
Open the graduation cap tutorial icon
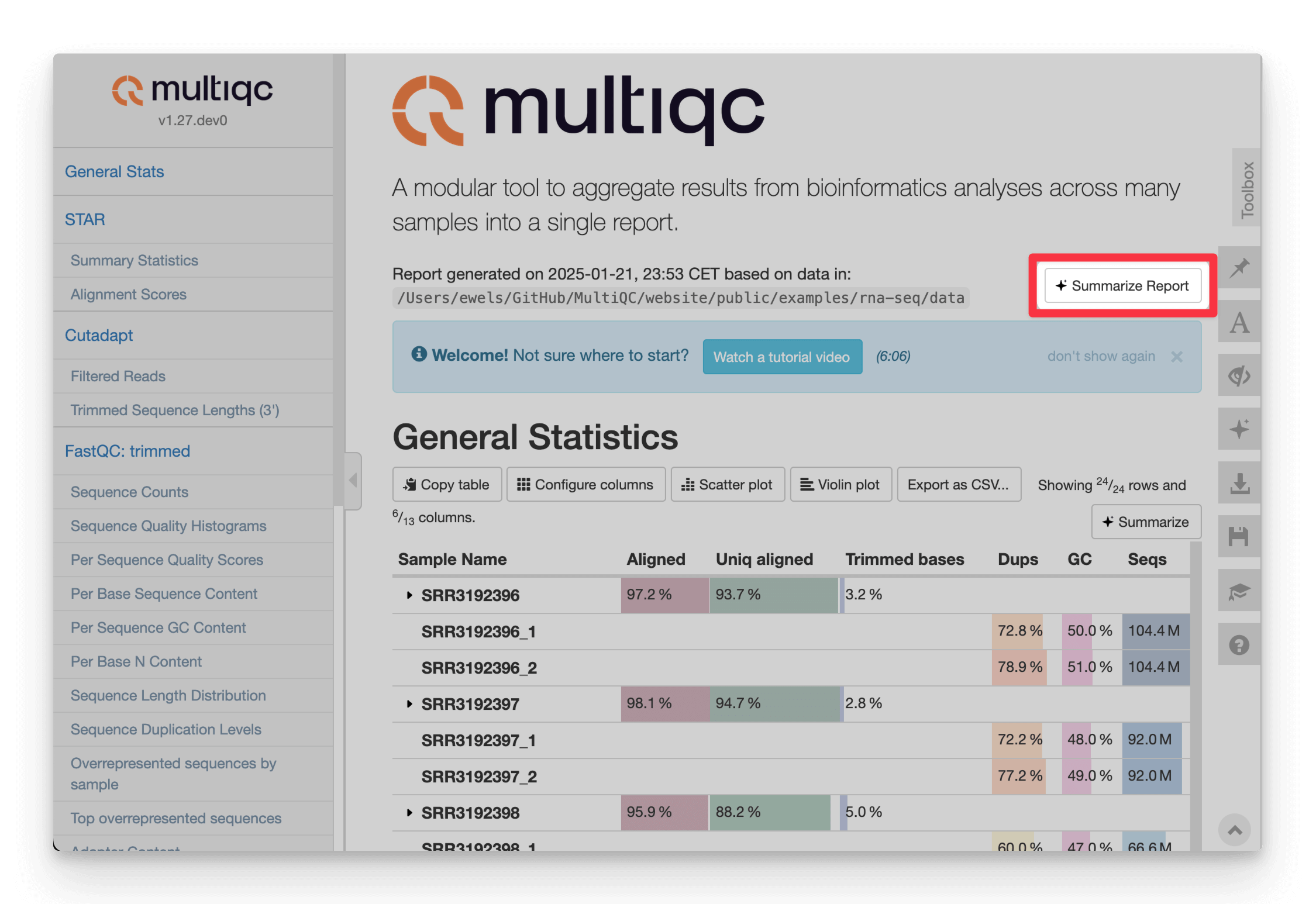pos(1239,591)
